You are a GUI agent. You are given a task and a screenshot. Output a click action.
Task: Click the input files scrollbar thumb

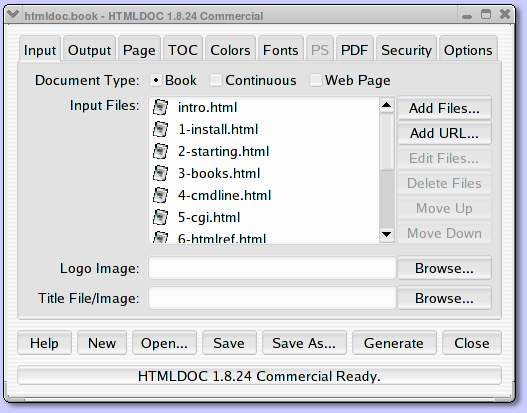[x=387, y=142]
